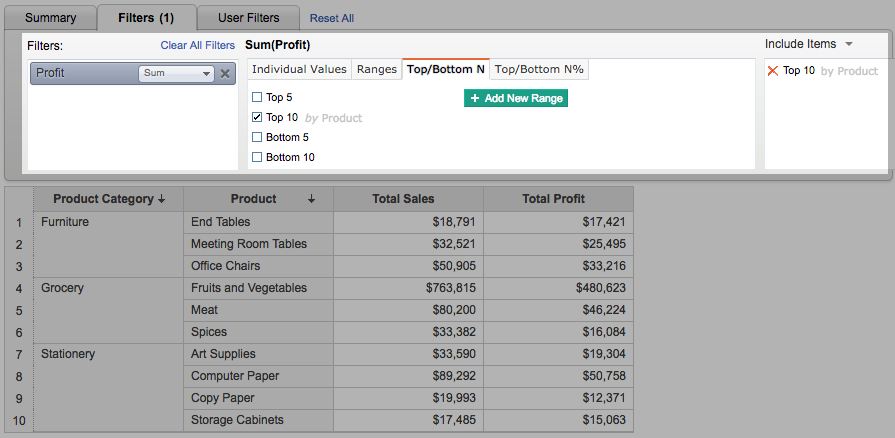The image size is (895, 438).
Task: Remove the Profit filter with X icon
Action: [225, 73]
